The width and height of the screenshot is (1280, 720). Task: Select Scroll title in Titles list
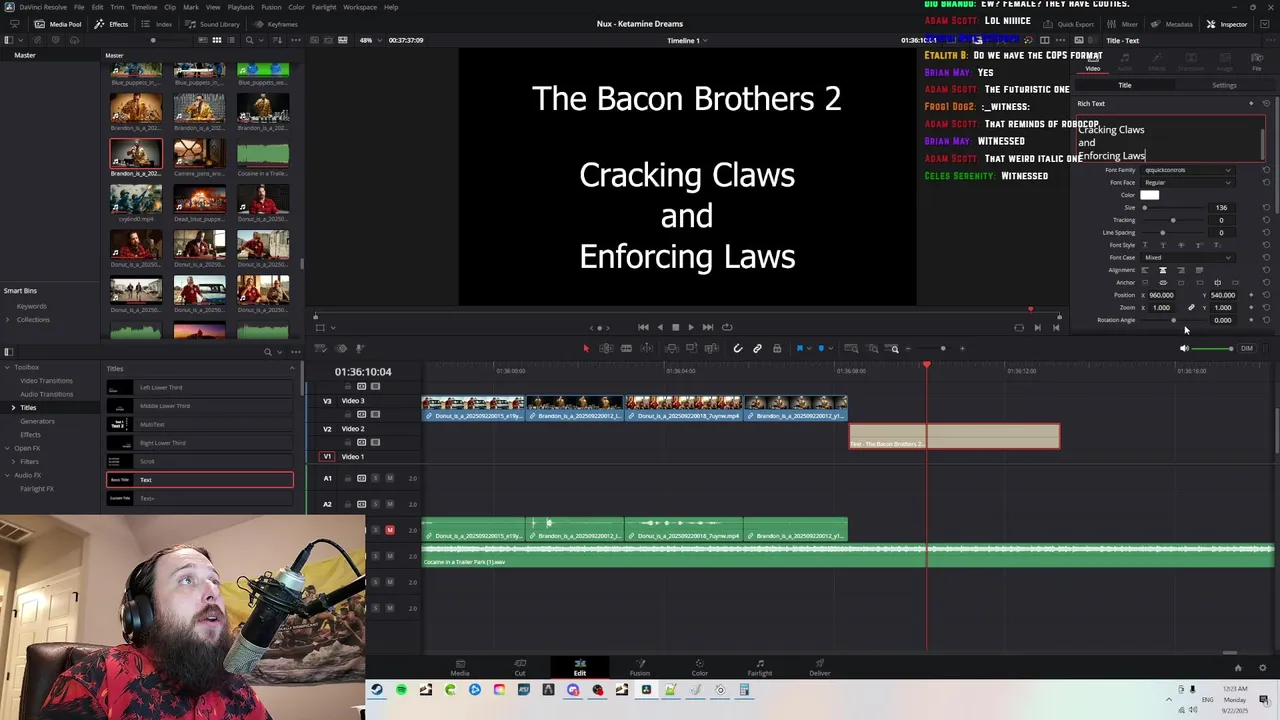point(200,461)
